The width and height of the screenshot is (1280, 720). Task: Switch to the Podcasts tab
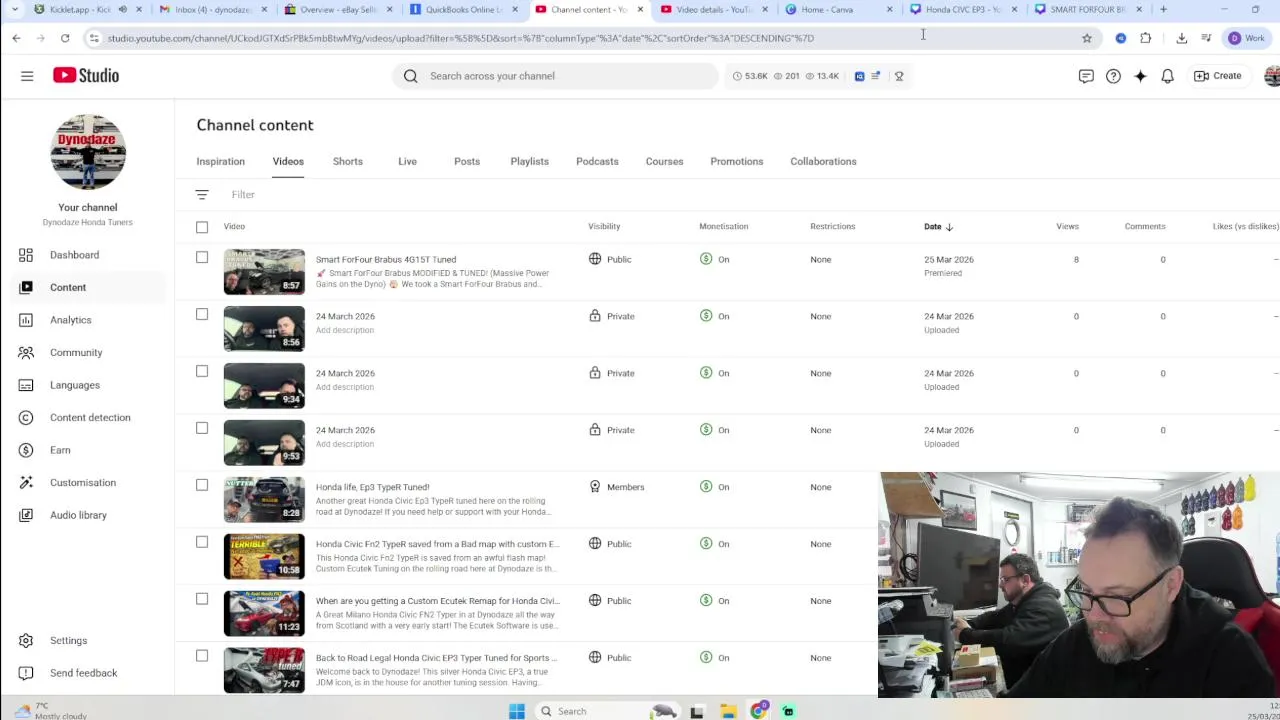point(597,161)
